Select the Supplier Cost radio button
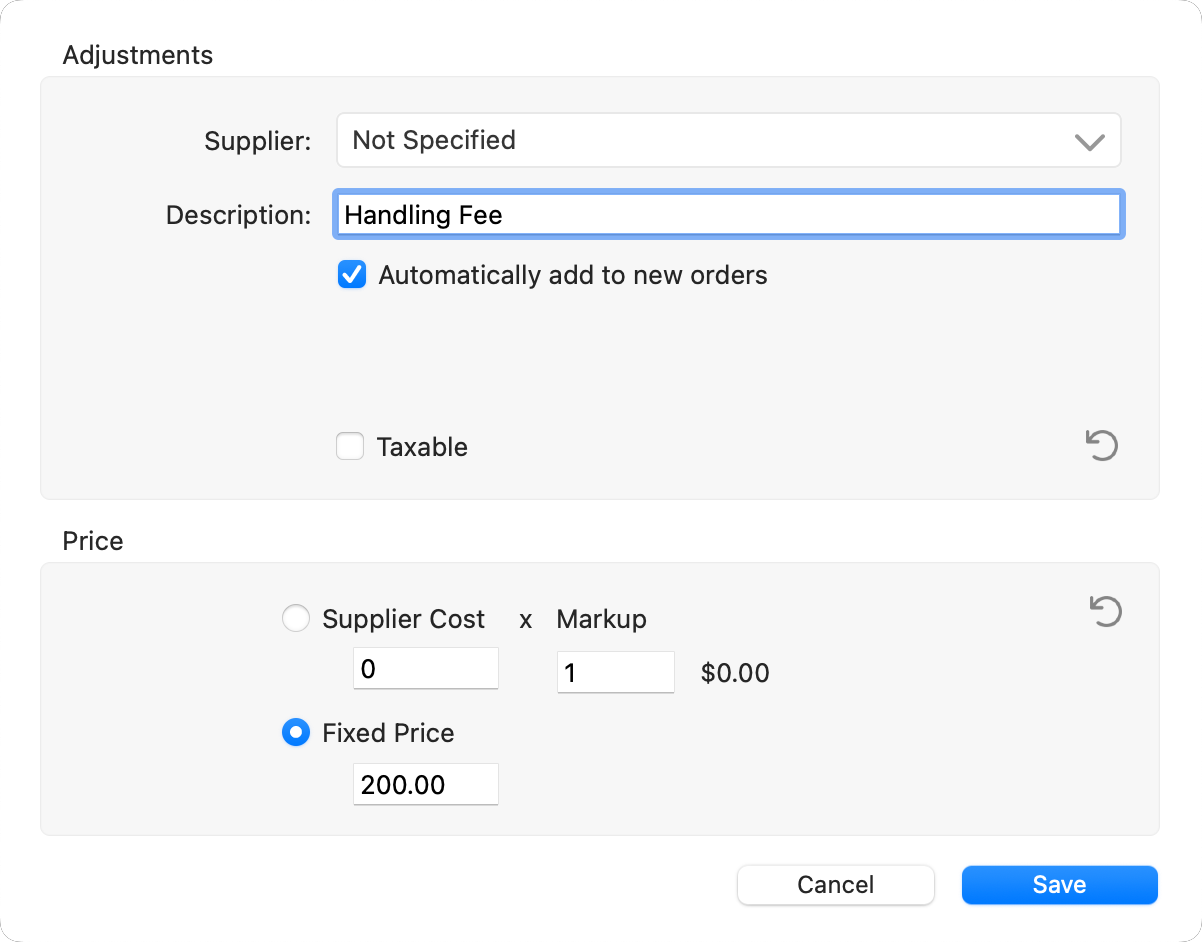The width and height of the screenshot is (1202, 942). pos(296,619)
